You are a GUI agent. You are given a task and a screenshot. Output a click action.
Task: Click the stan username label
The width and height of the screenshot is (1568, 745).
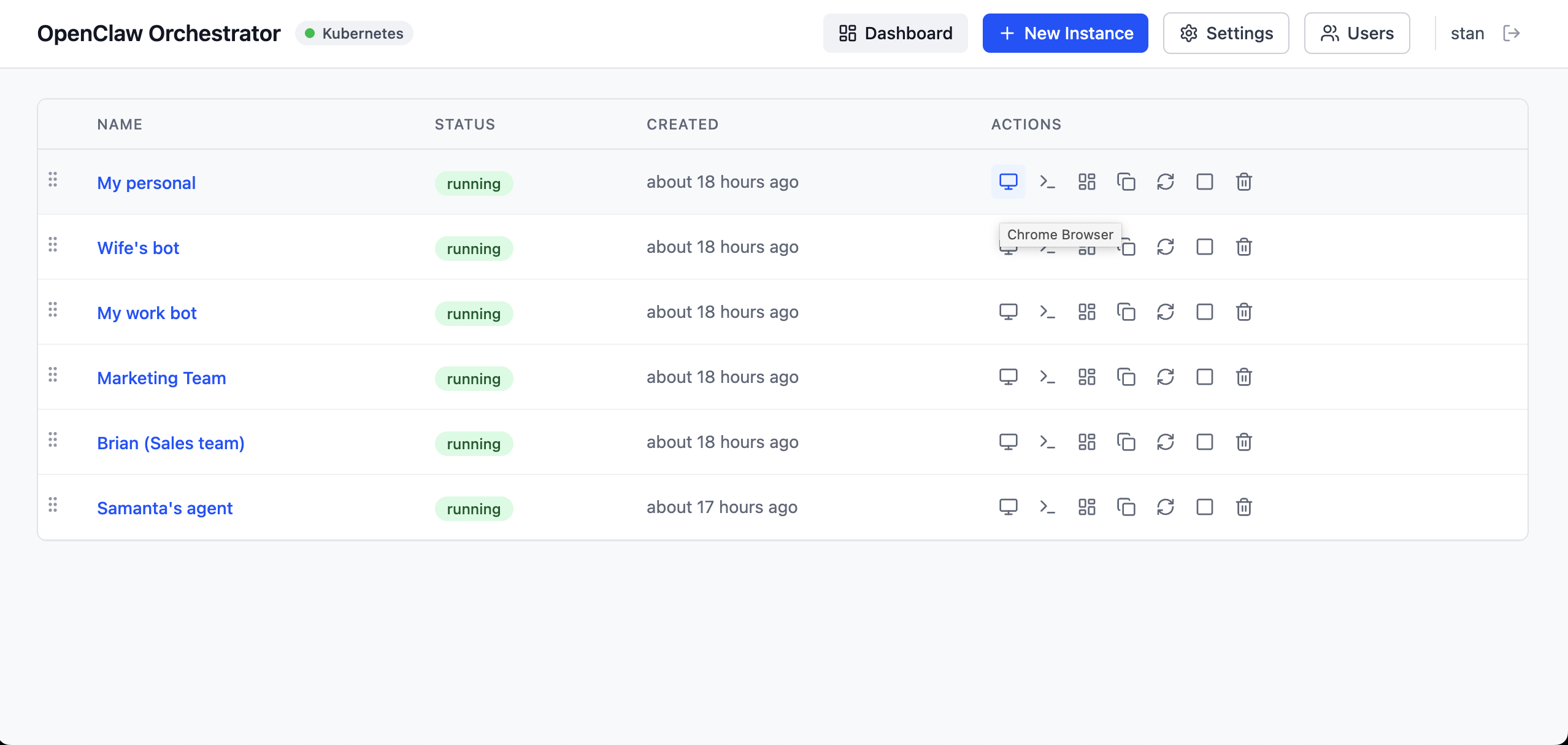(x=1467, y=33)
